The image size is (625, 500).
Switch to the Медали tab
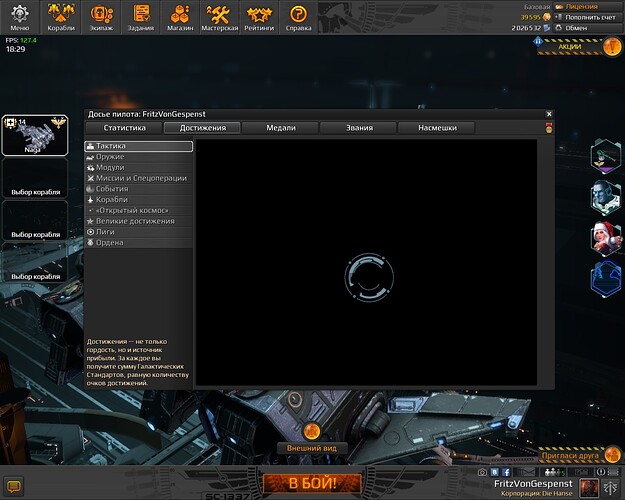(281, 128)
